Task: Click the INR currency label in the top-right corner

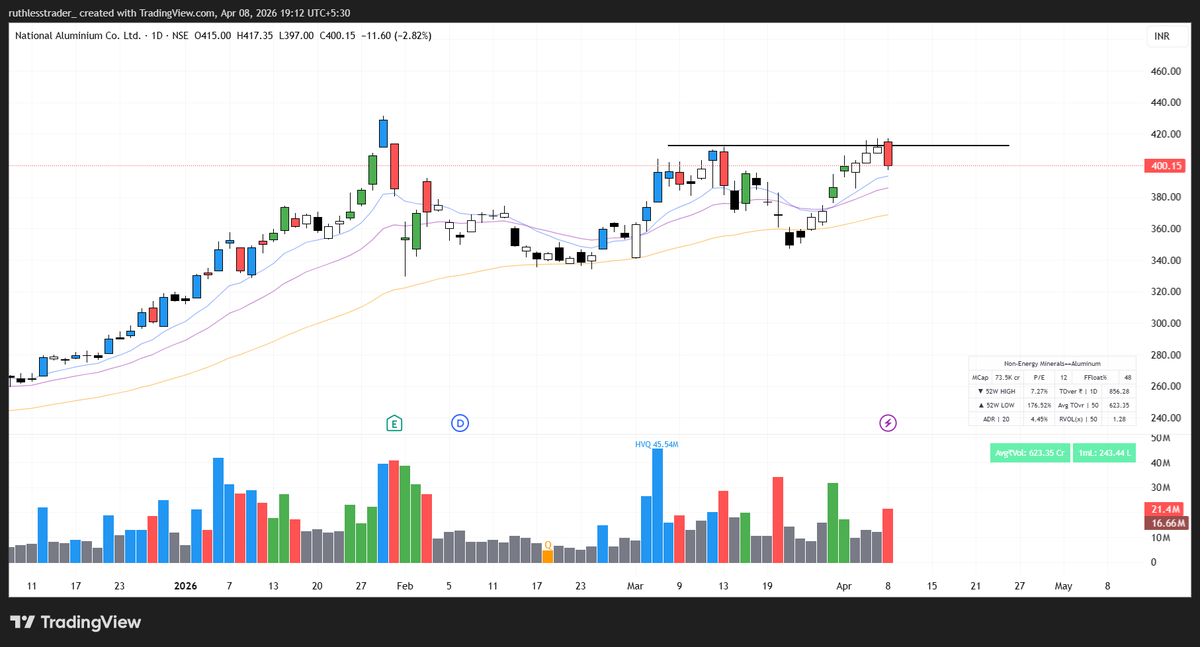Action: pyautogui.click(x=1161, y=35)
